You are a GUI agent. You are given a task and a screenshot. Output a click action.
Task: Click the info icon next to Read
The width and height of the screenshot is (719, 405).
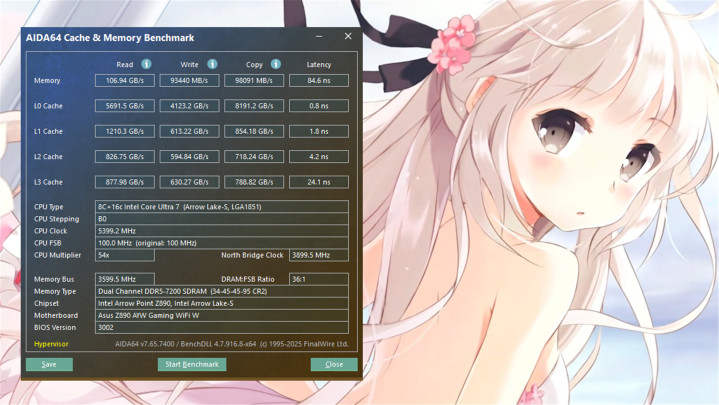tap(146, 64)
